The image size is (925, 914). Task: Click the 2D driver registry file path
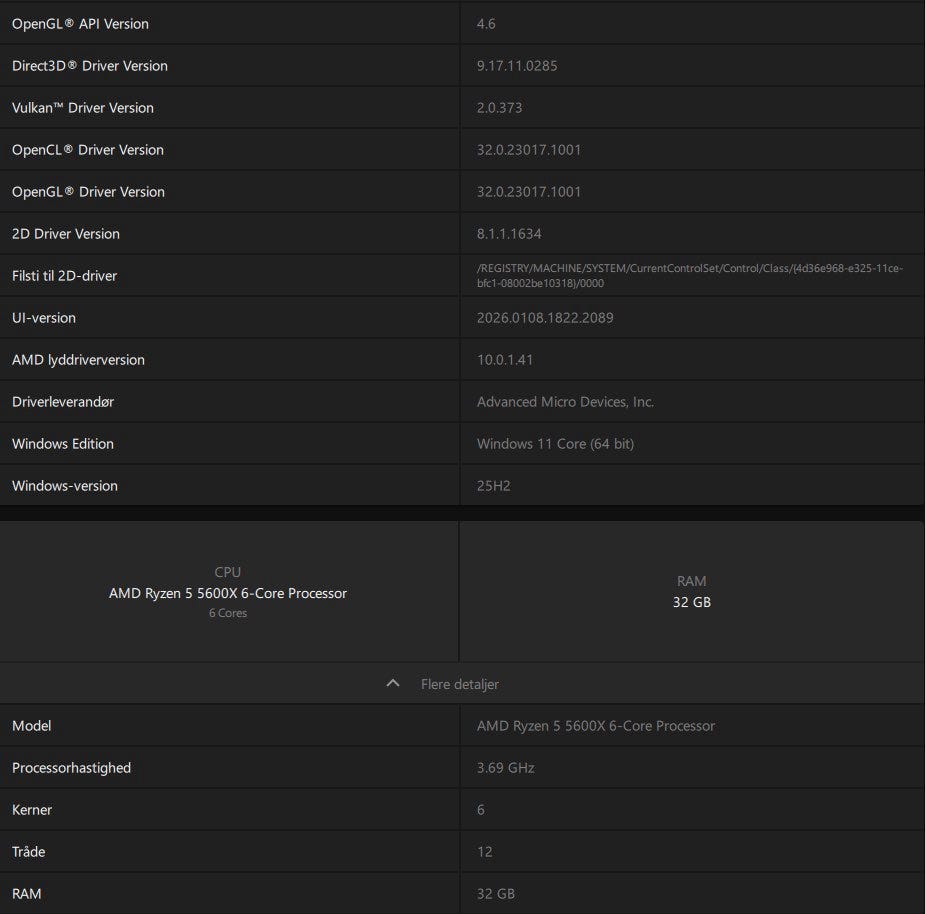pyautogui.click(x=690, y=276)
